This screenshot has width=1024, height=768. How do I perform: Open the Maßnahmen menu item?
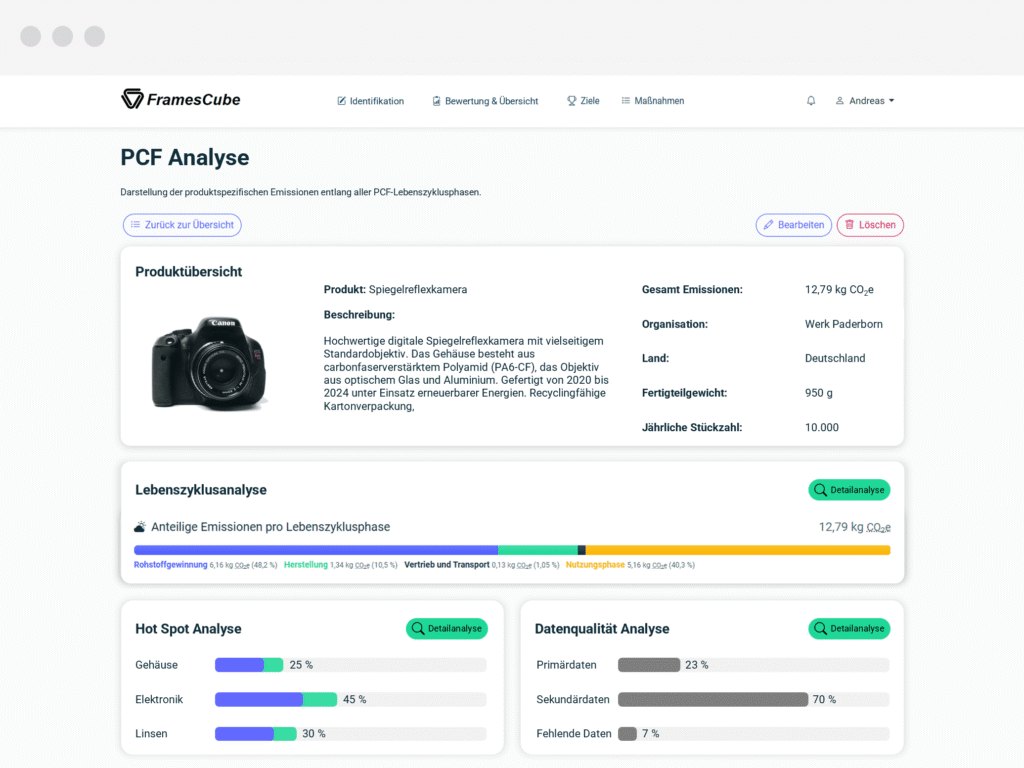(652, 101)
